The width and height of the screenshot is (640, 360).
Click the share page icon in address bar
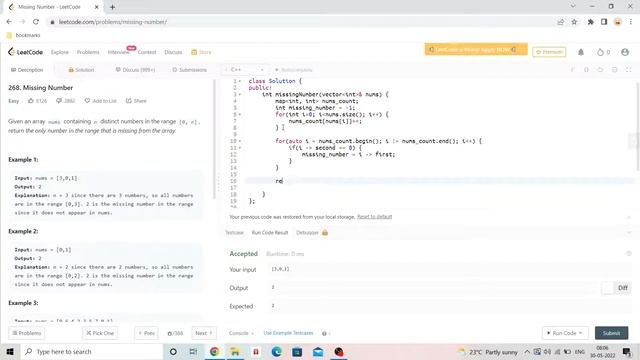pos(560,22)
